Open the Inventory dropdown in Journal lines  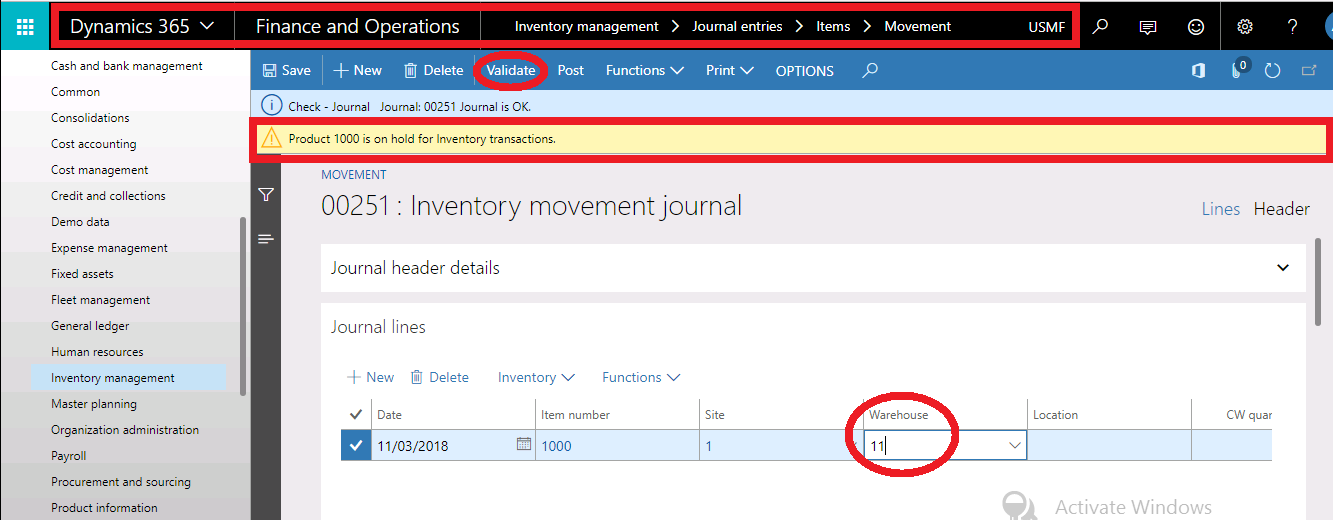pyautogui.click(x=537, y=377)
